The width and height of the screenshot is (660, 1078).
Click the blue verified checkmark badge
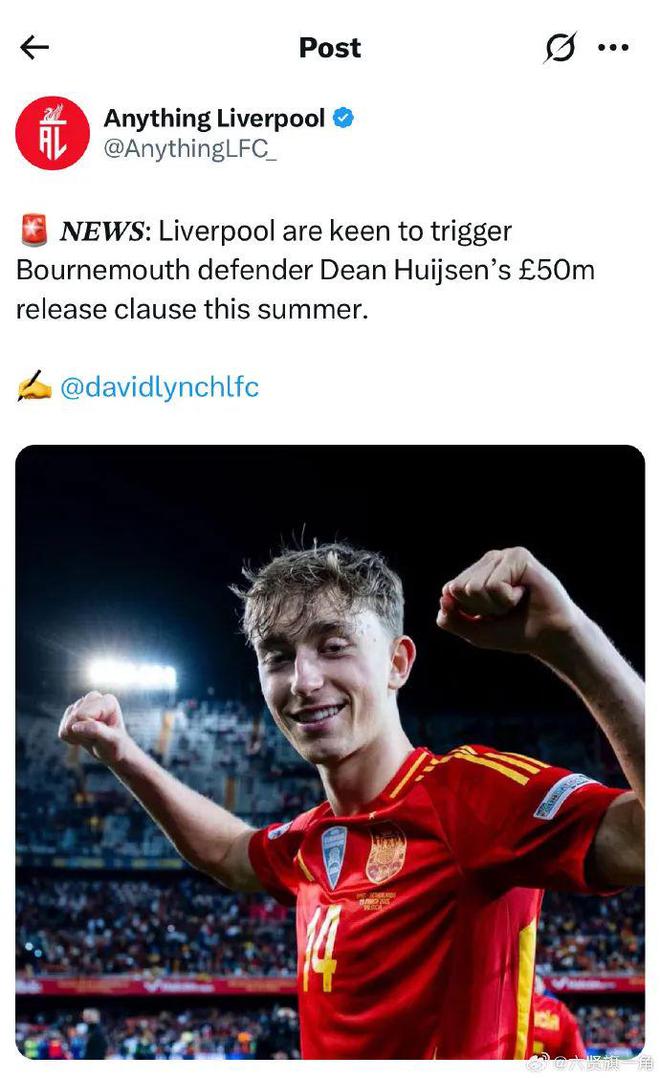click(343, 118)
